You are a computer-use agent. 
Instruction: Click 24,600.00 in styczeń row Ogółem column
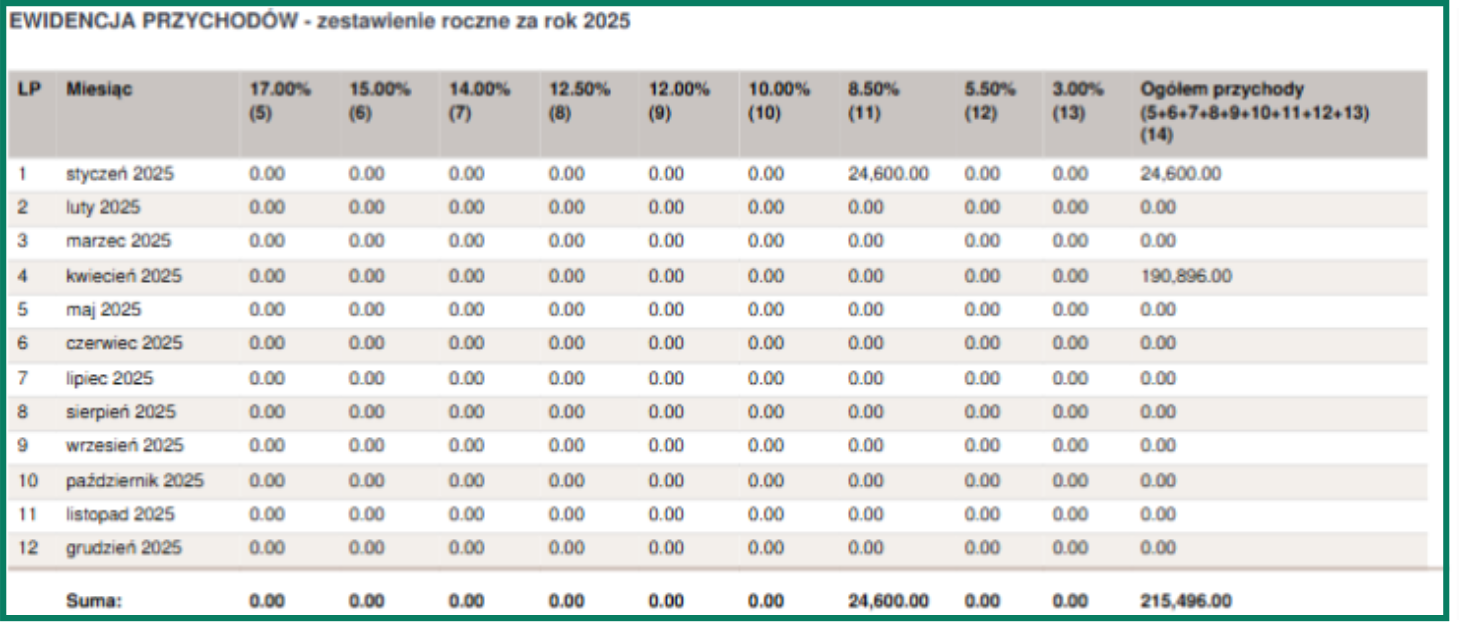[1181, 174]
